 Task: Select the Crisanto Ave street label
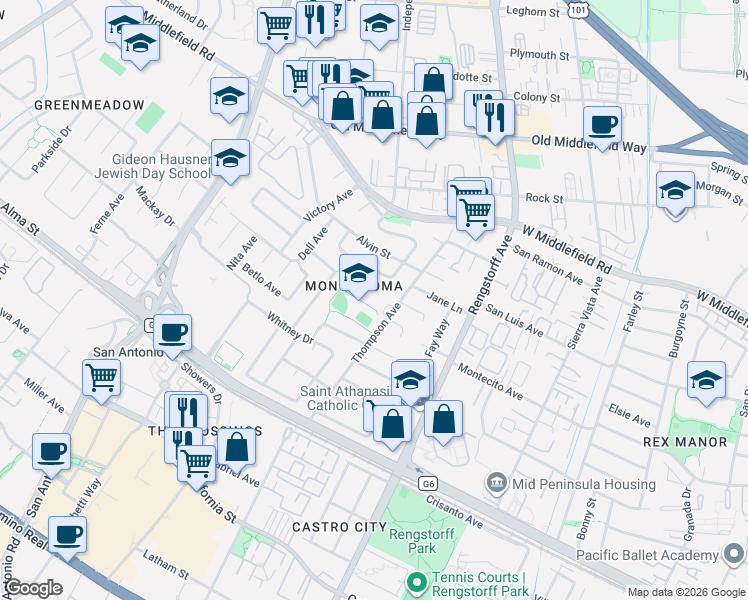click(454, 512)
